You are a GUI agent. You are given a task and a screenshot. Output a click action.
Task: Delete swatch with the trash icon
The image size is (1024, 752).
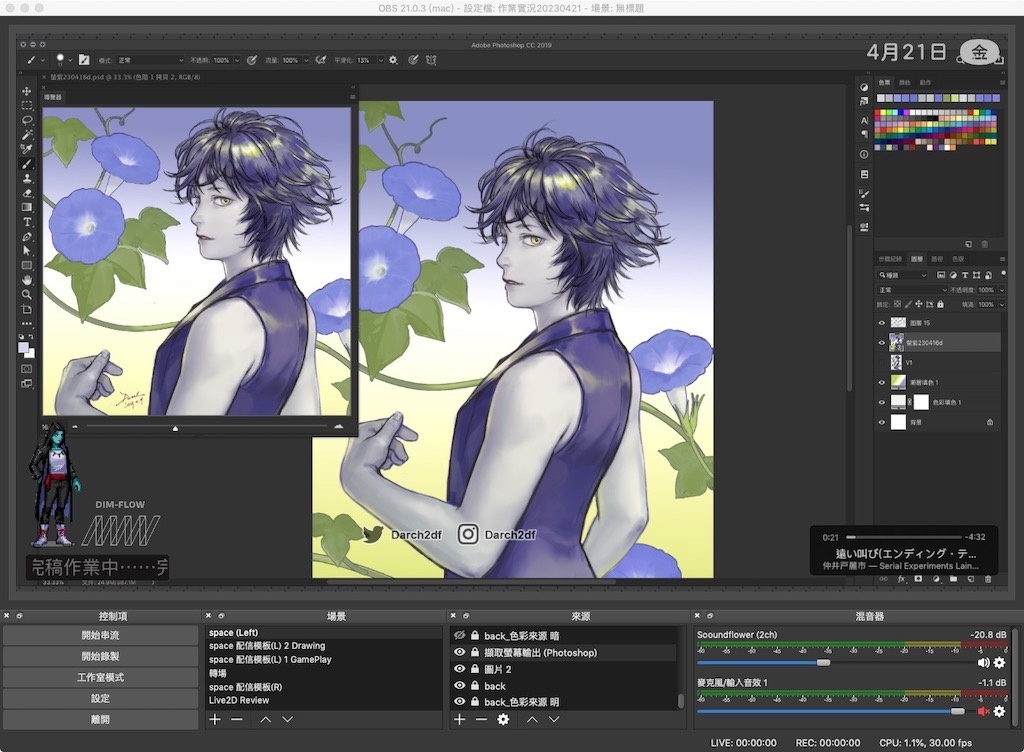click(985, 244)
